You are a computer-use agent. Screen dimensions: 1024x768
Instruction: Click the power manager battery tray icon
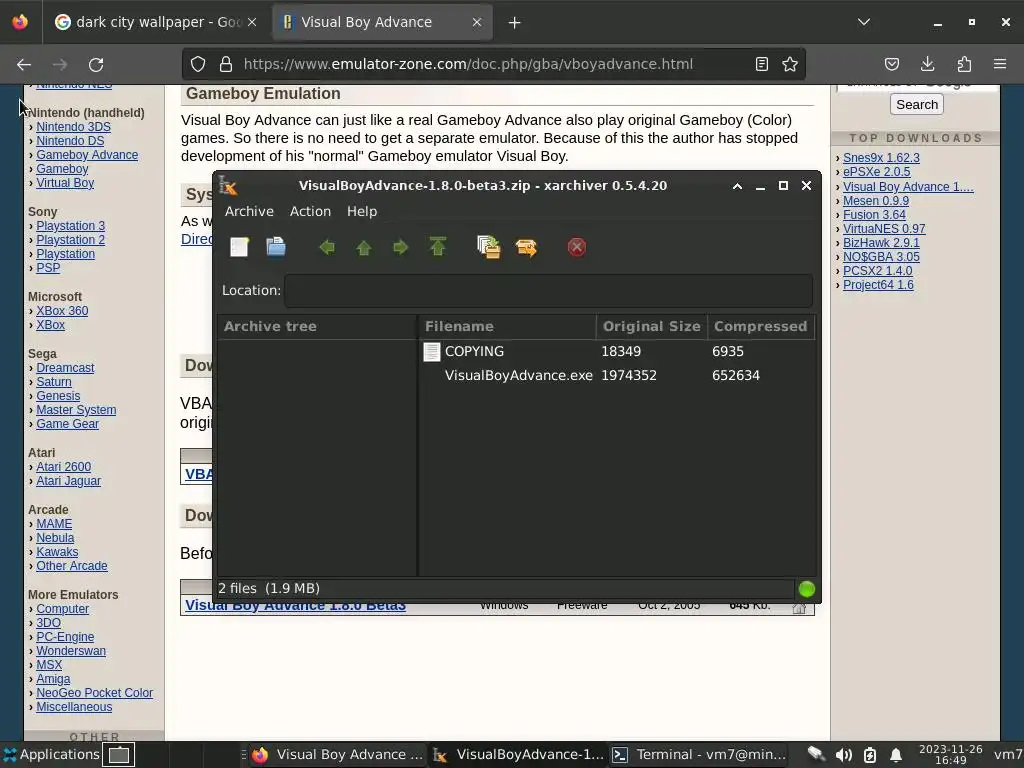tap(870, 755)
